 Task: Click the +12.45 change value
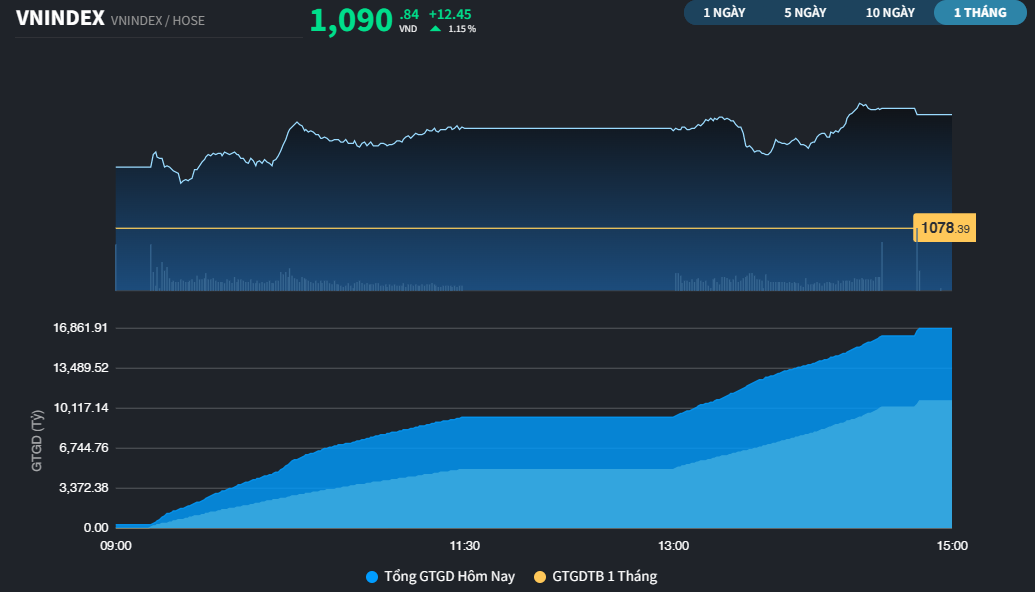tap(448, 15)
